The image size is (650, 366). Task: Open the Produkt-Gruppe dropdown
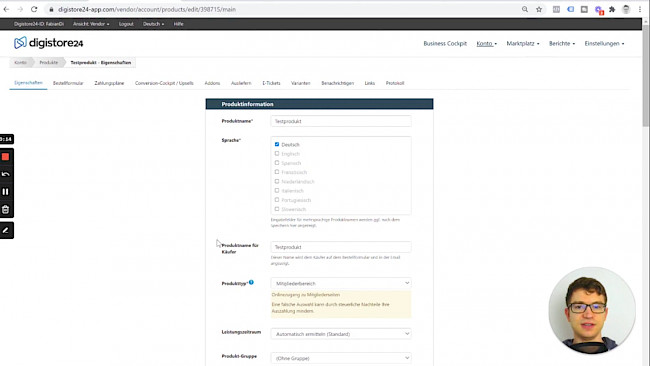tap(341, 358)
